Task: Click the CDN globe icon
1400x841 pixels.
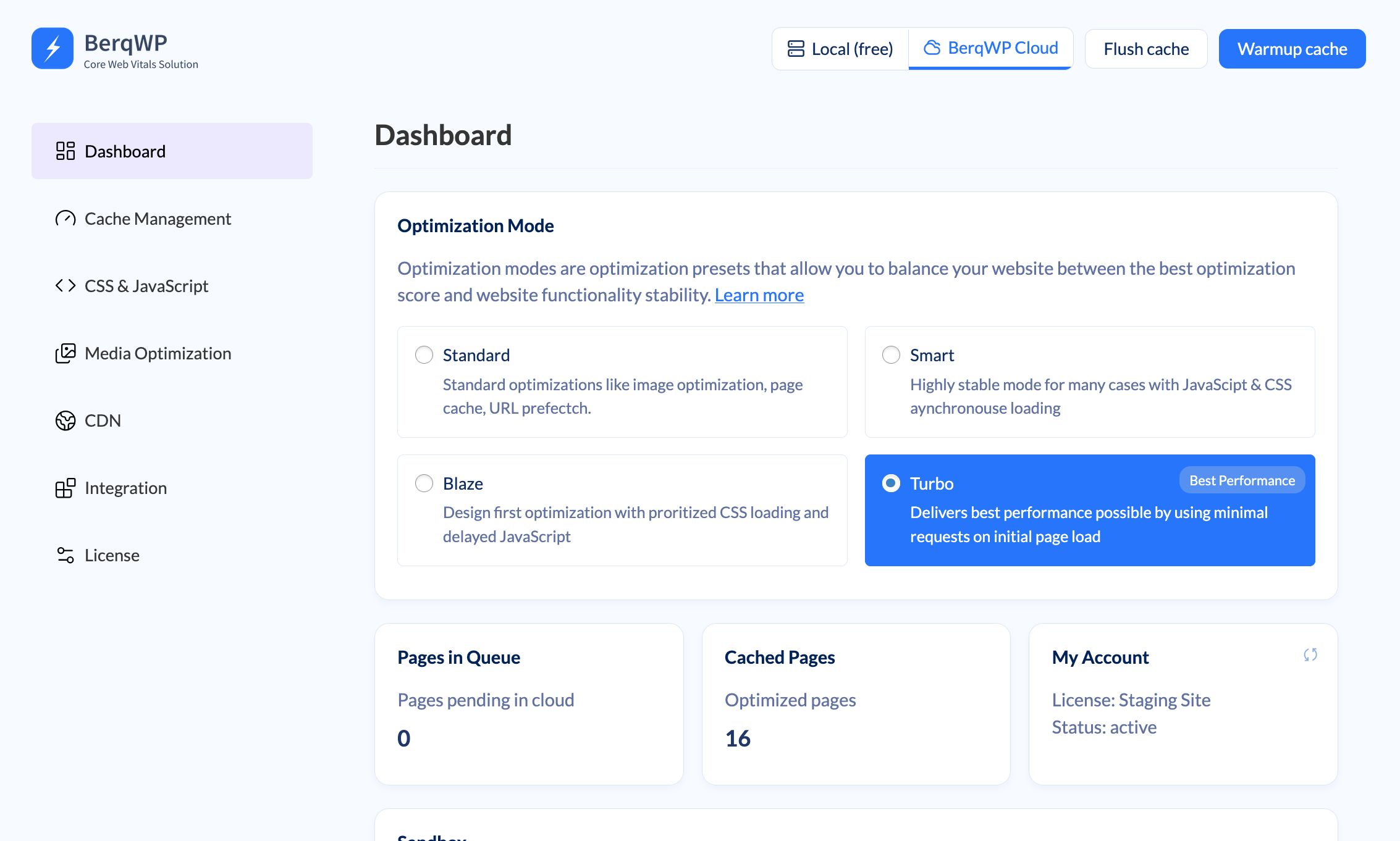Action: click(65, 420)
